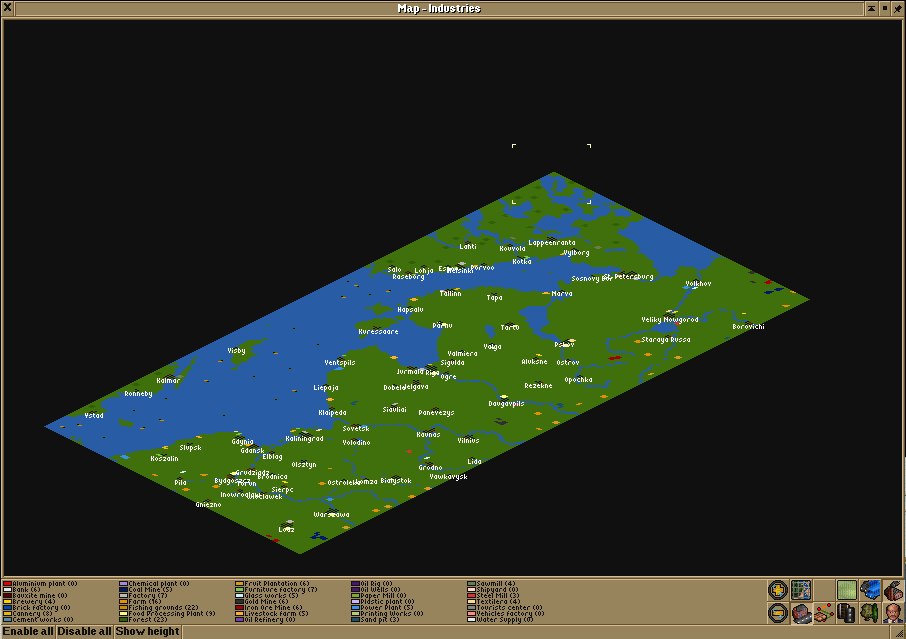Select Printing Works (0) legend text

coord(392,614)
